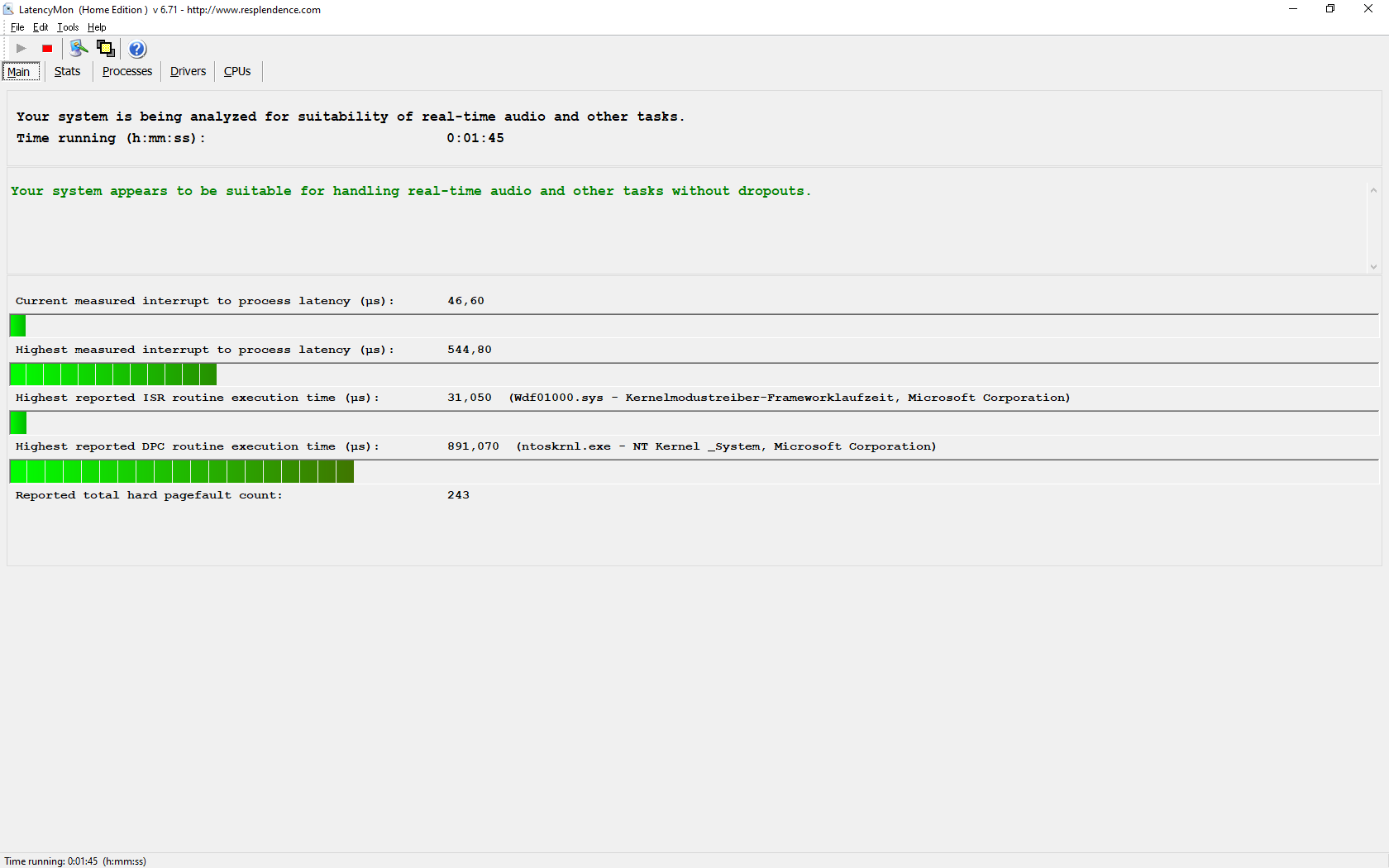
Task: Click the hard pagefault count 243
Action: tap(459, 495)
